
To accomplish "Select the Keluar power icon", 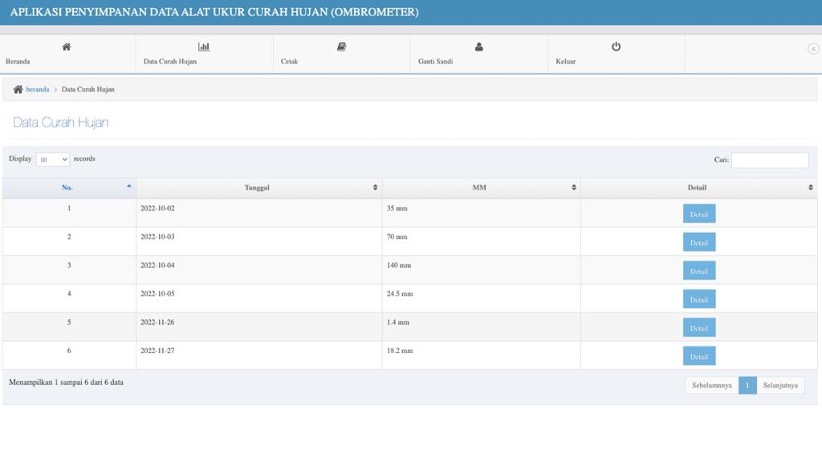I will click(616, 47).
